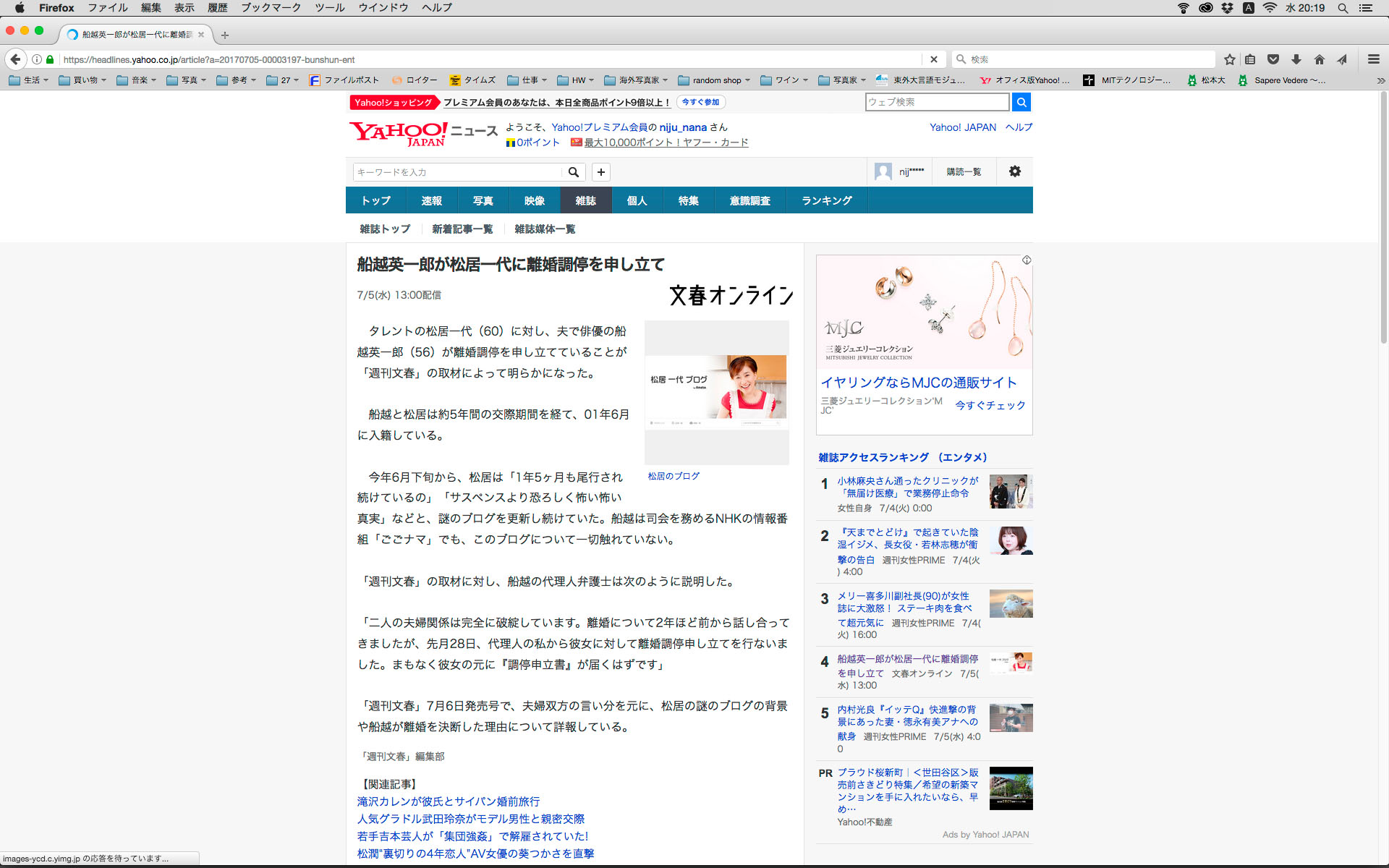The width and height of the screenshot is (1389, 868).
Task: Click the plus button beside keyword search
Action: [x=600, y=172]
